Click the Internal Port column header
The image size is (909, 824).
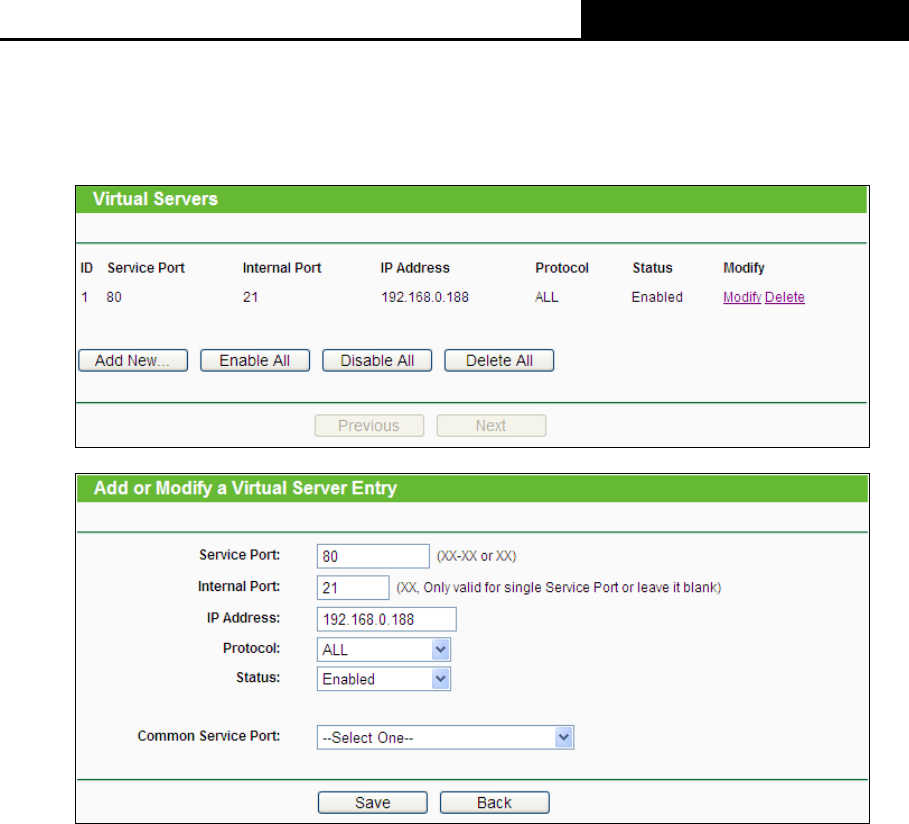coord(282,268)
